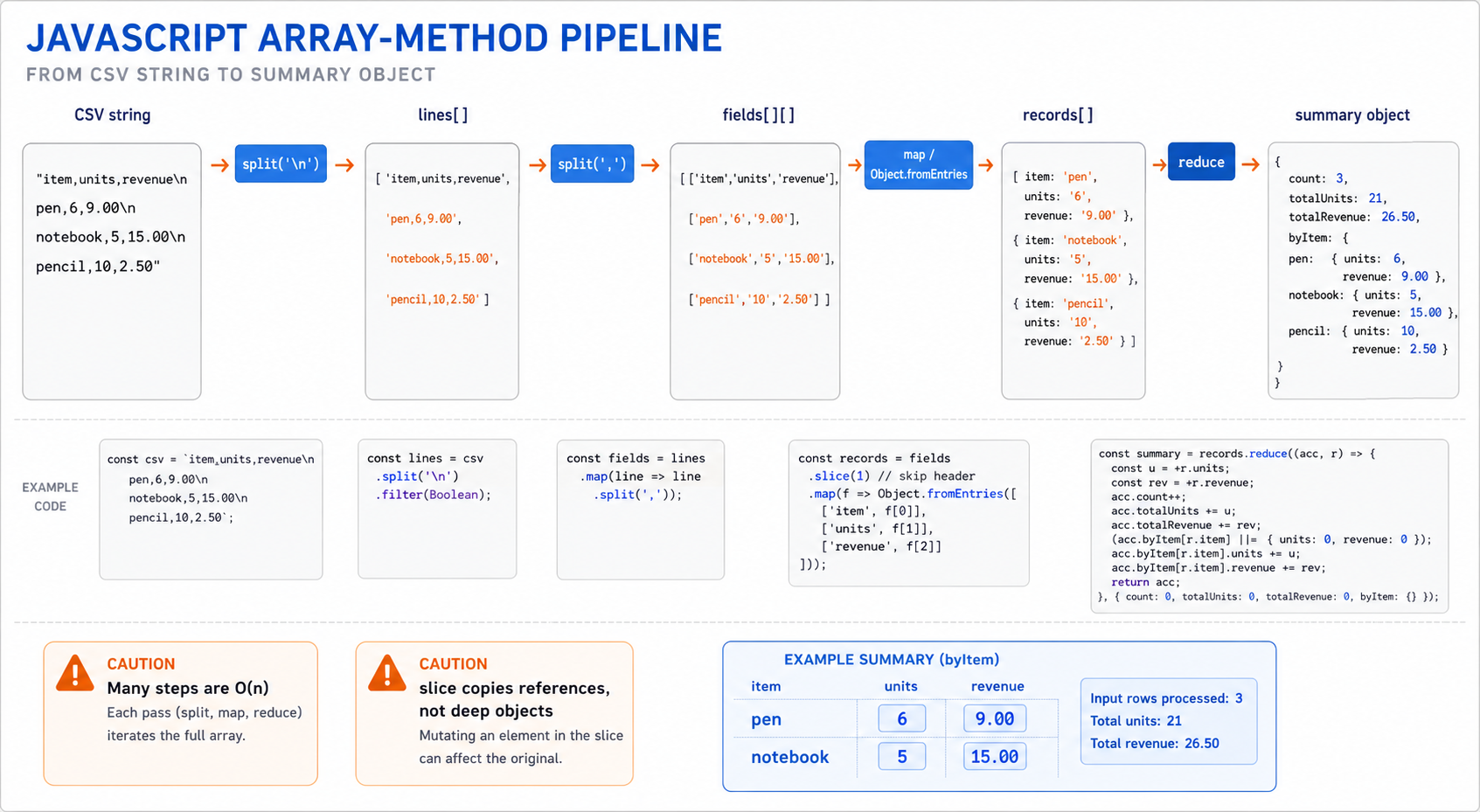The width and height of the screenshot is (1480, 812).
Task: Click the text "Each pass (split, map, reduce)"
Action: tap(205, 712)
